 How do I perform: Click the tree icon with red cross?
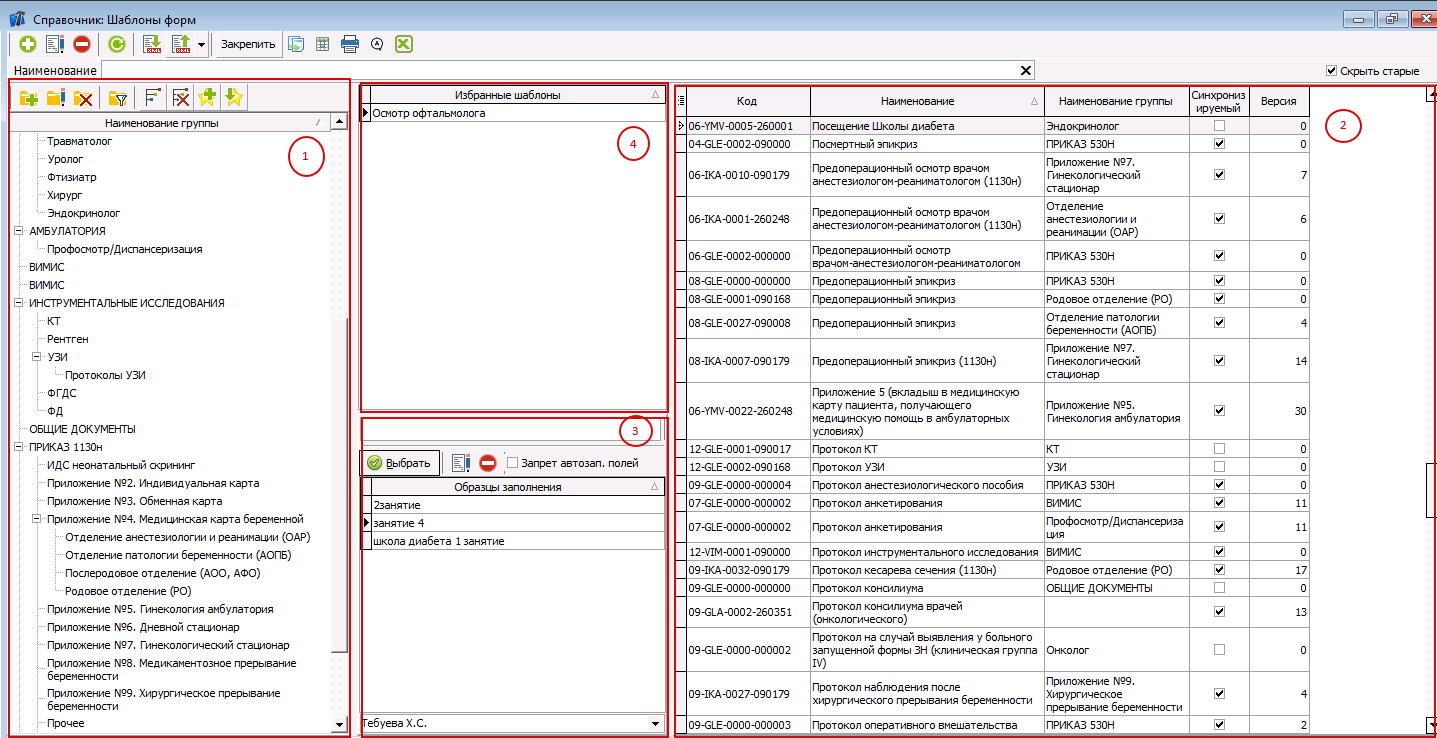(181, 98)
